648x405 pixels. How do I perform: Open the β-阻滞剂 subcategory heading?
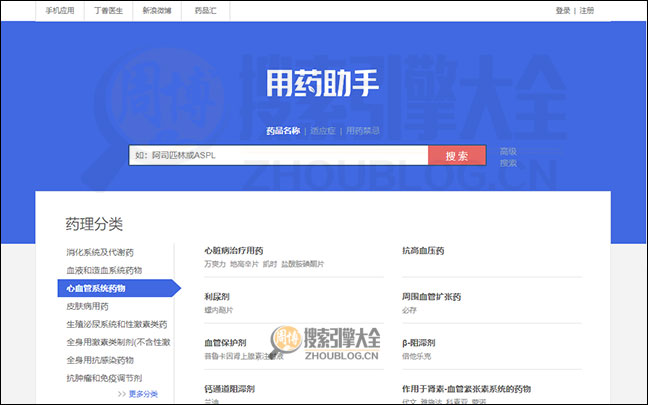(x=419, y=343)
